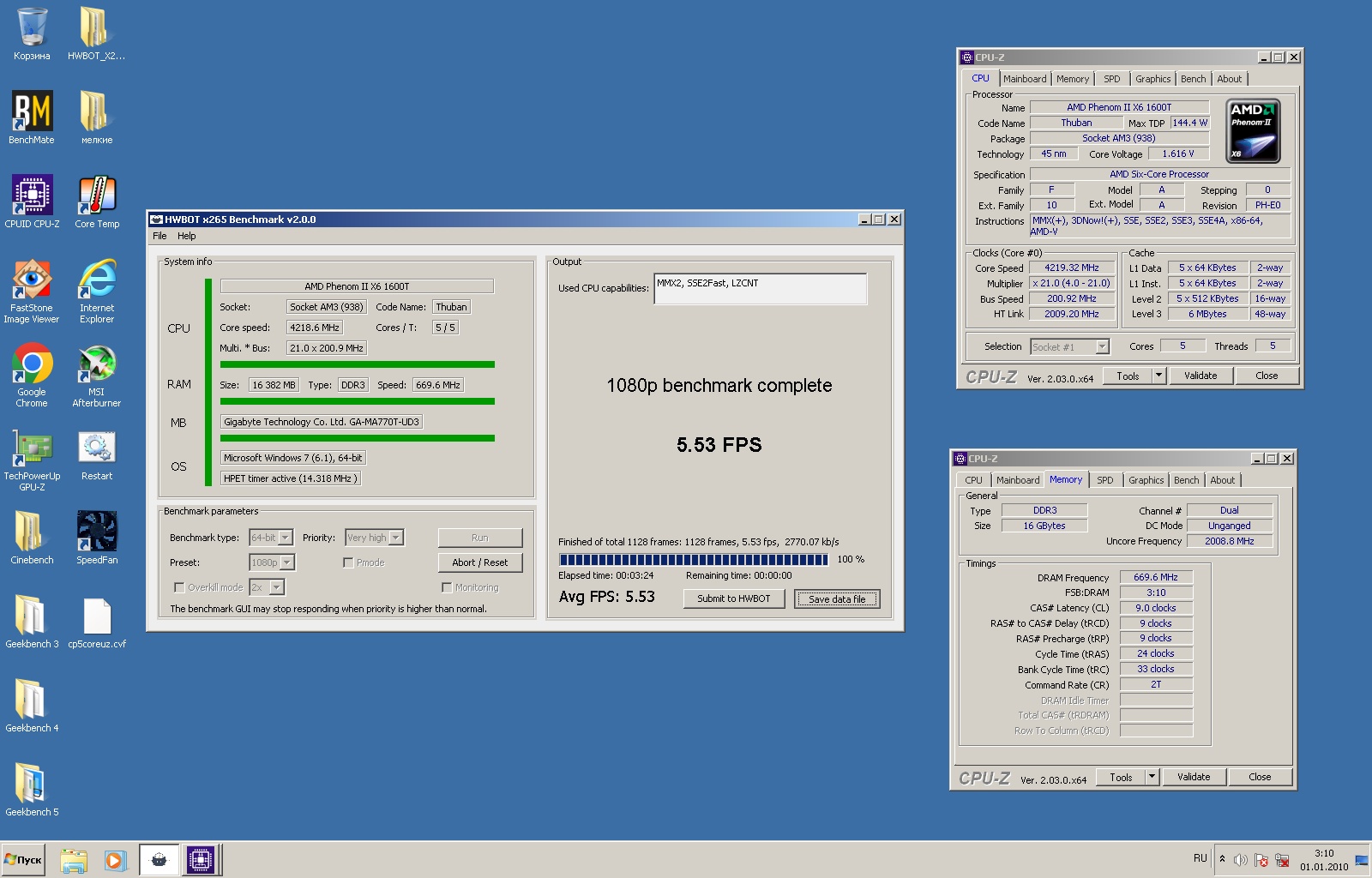Open About tab in lower CPU-Z window
The width and height of the screenshot is (1372, 878).
coord(1223,480)
